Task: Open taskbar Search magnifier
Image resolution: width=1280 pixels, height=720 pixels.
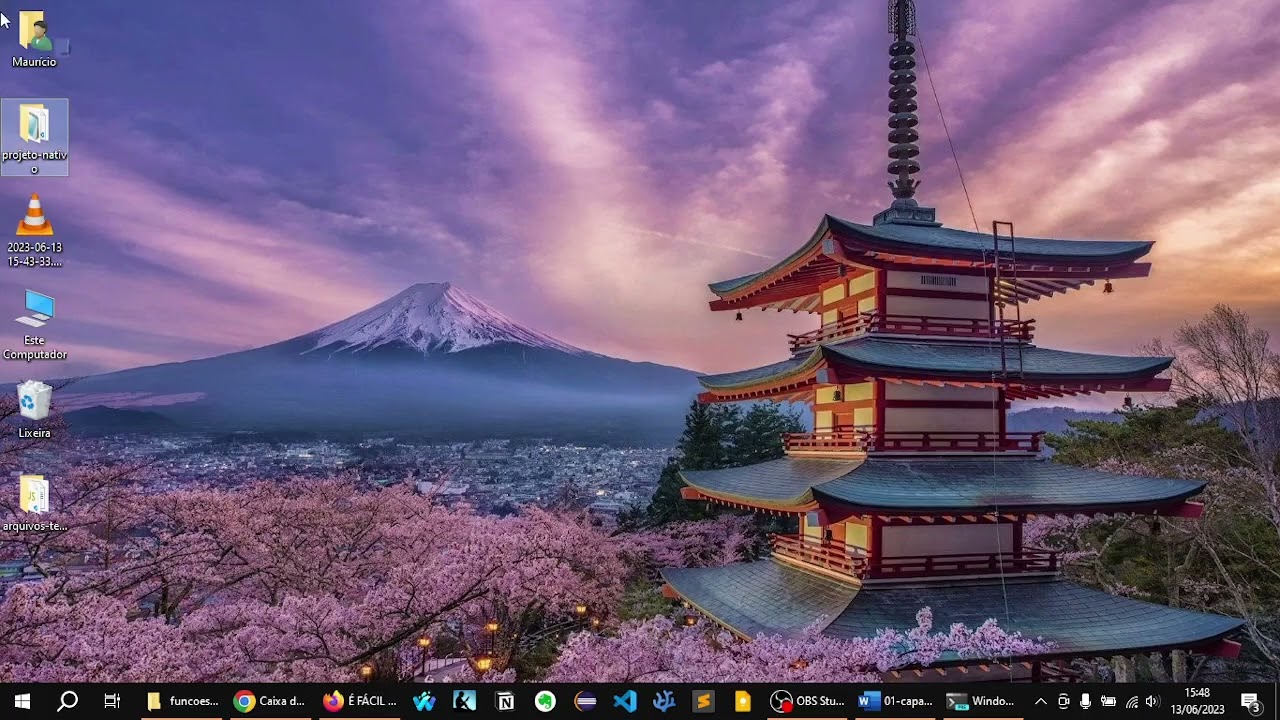Action: click(x=67, y=701)
